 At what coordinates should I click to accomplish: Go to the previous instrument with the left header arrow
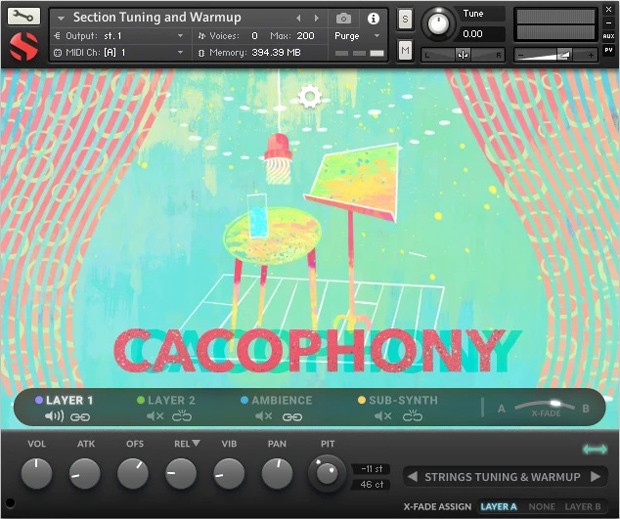(x=299, y=18)
